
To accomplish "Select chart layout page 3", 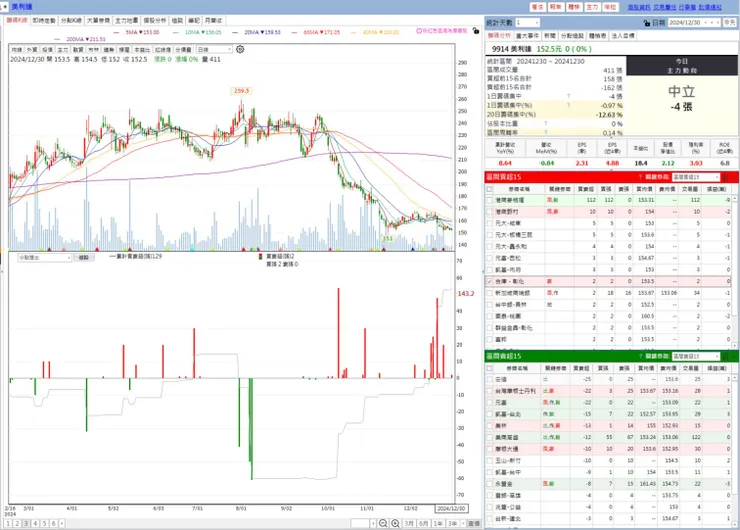I will point(26,523).
